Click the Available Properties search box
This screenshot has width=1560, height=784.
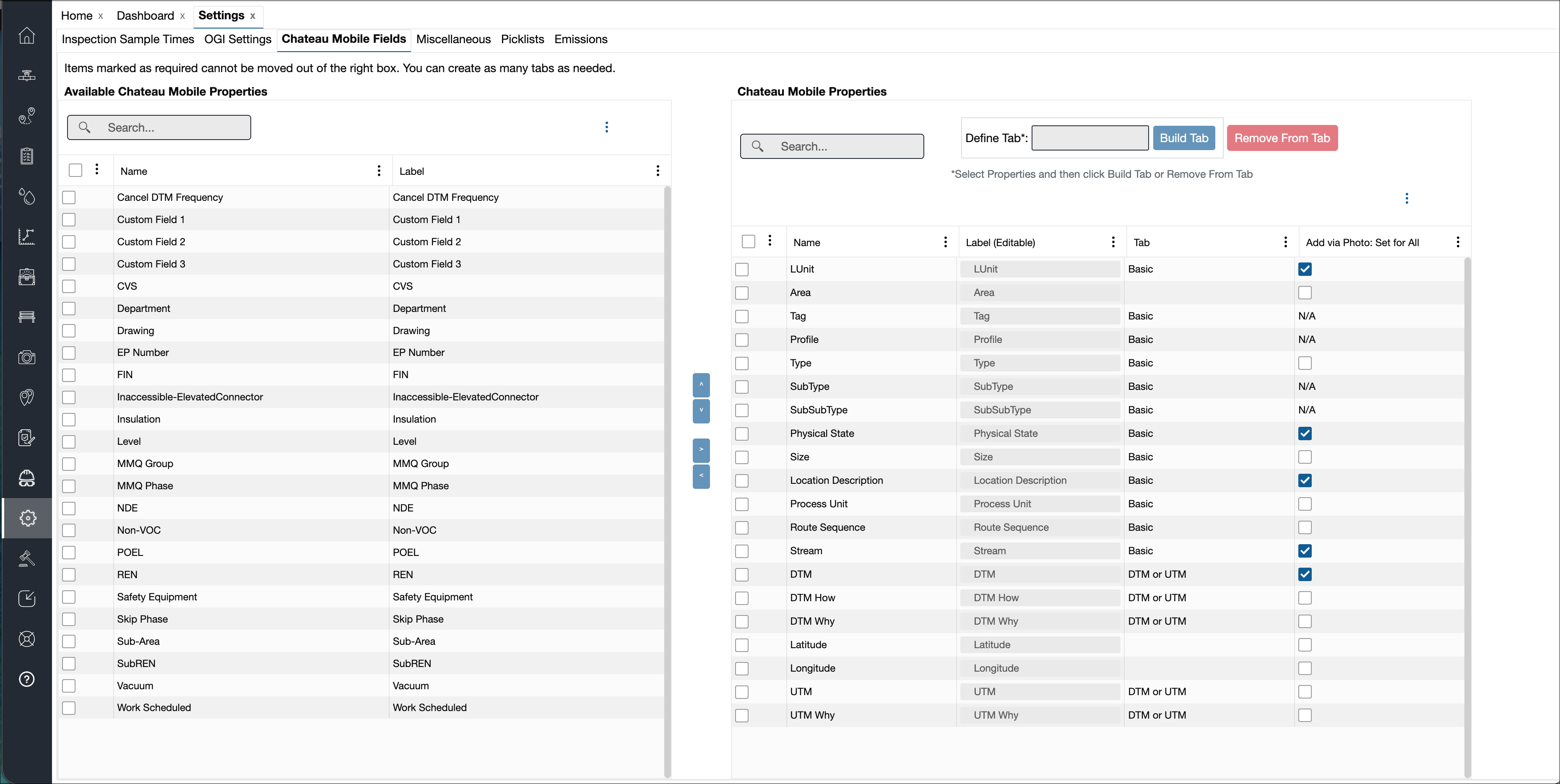coord(159,128)
